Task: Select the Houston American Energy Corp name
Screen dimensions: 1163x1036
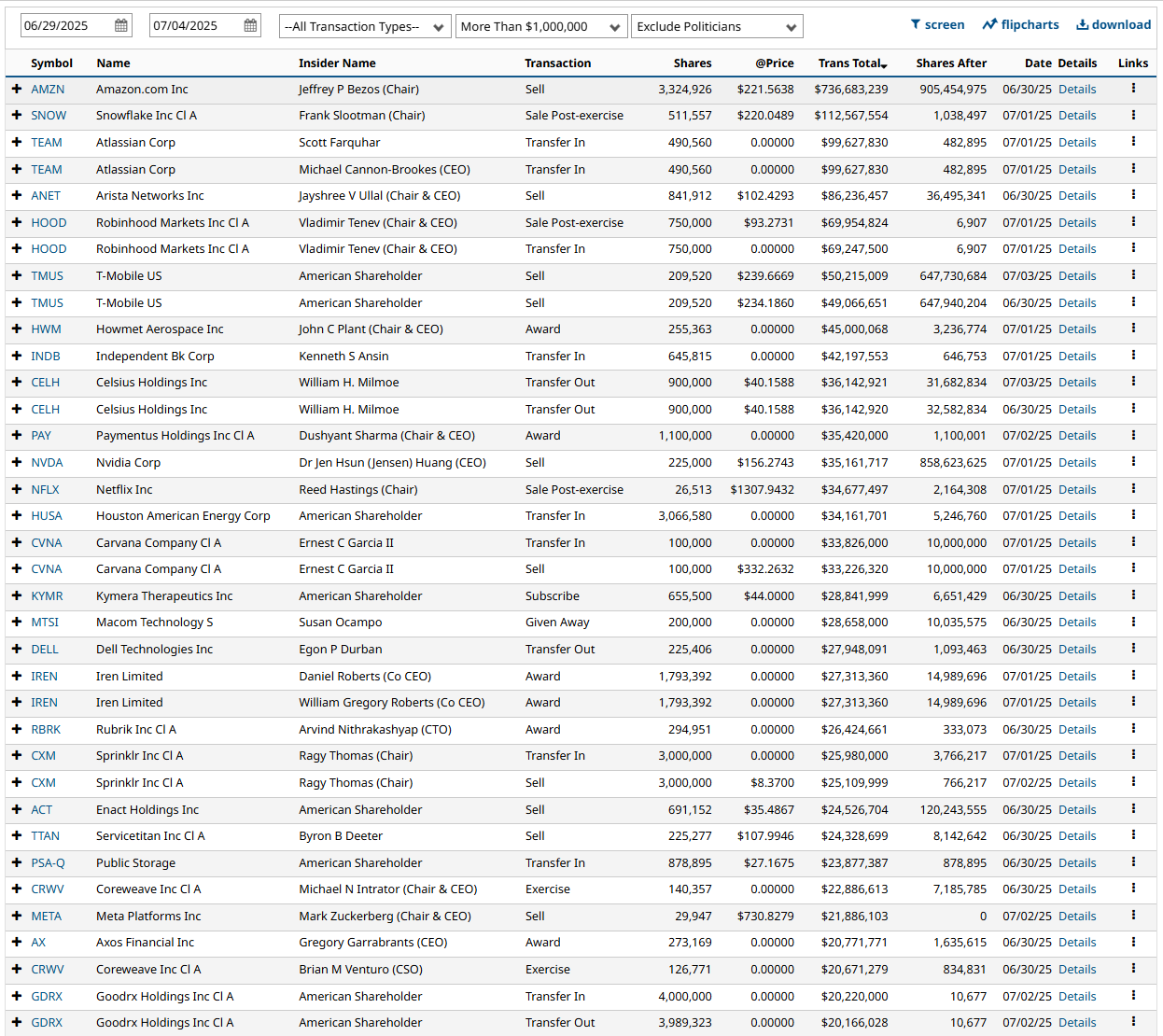Action: click(x=183, y=516)
